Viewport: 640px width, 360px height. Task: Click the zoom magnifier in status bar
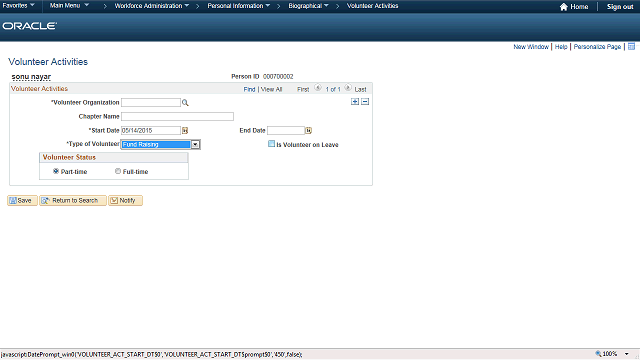click(x=598, y=354)
